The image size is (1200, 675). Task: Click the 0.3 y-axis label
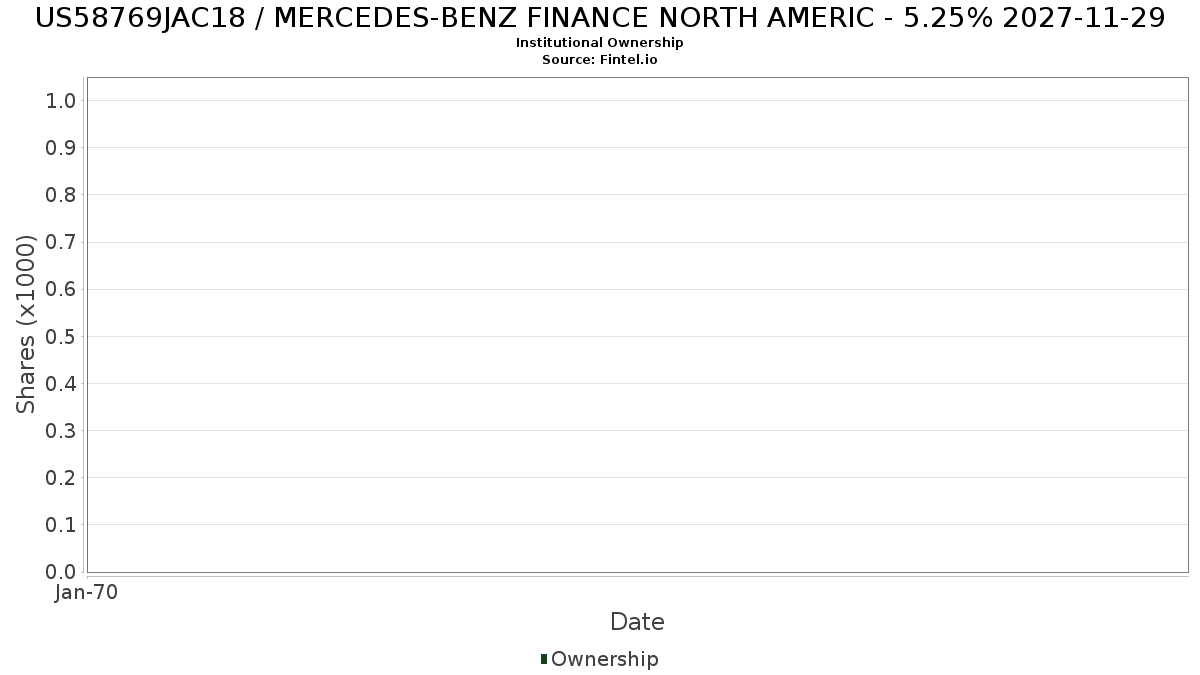pyautogui.click(x=61, y=431)
